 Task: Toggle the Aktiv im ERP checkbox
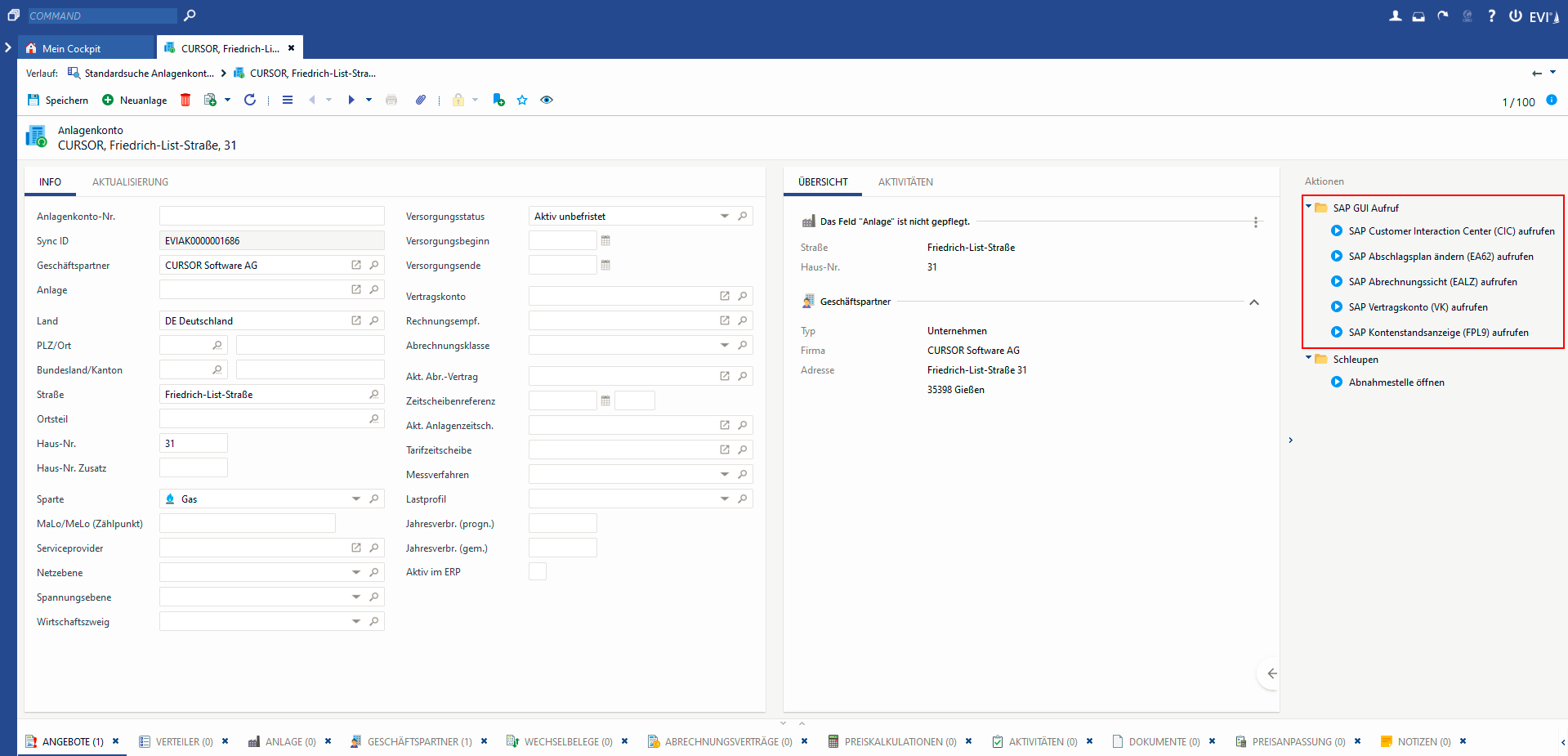click(x=537, y=571)
